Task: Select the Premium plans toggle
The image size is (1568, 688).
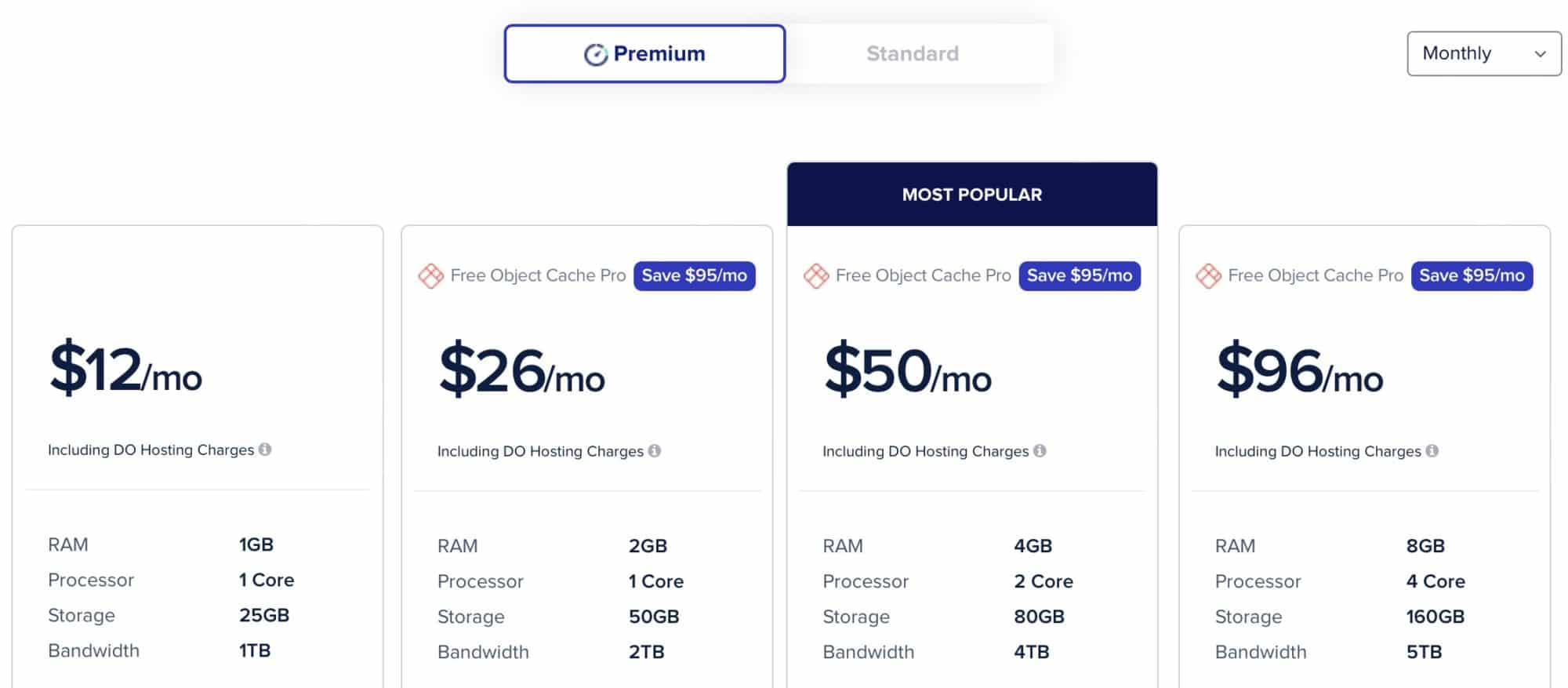Action: click(644, 53)
